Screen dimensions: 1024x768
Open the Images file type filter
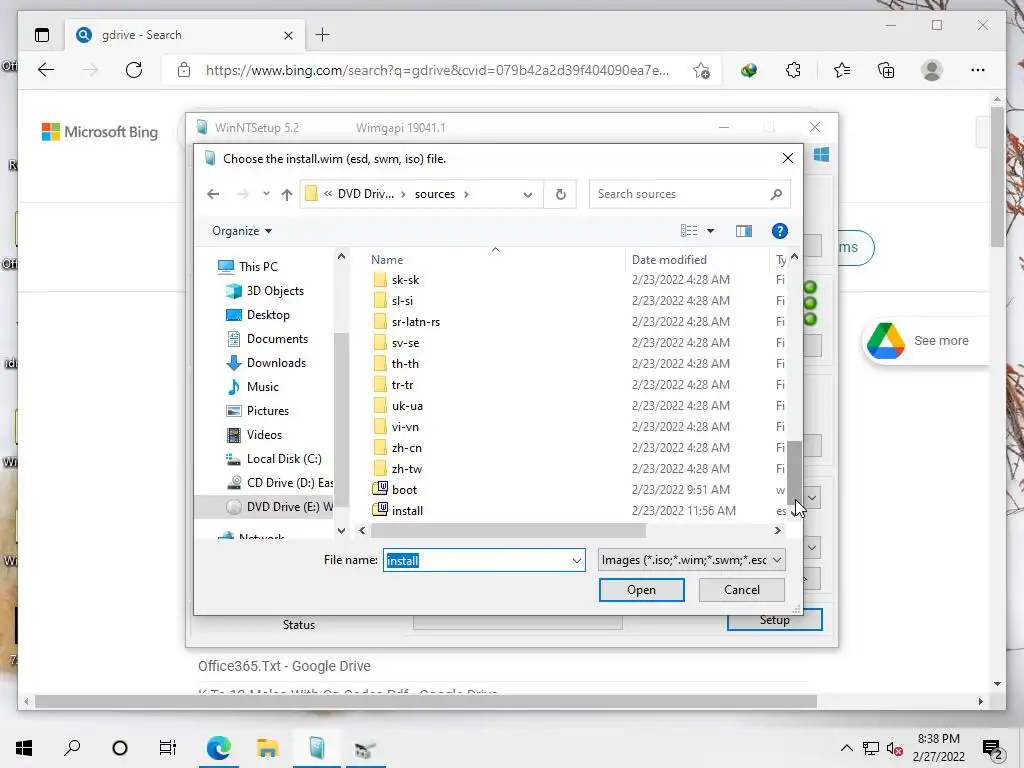point(691,560)
